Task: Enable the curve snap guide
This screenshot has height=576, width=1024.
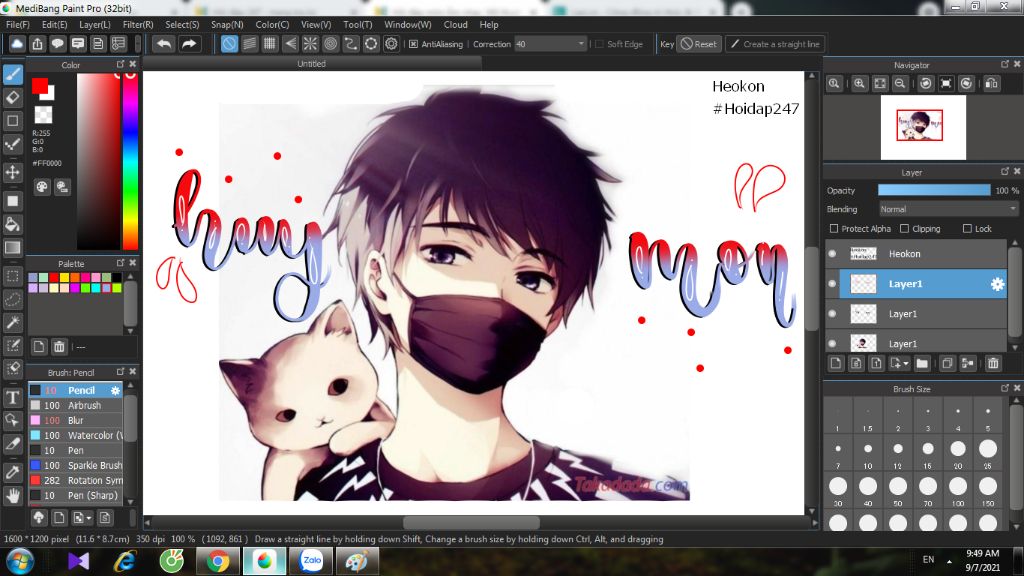Action: (351, 44)
